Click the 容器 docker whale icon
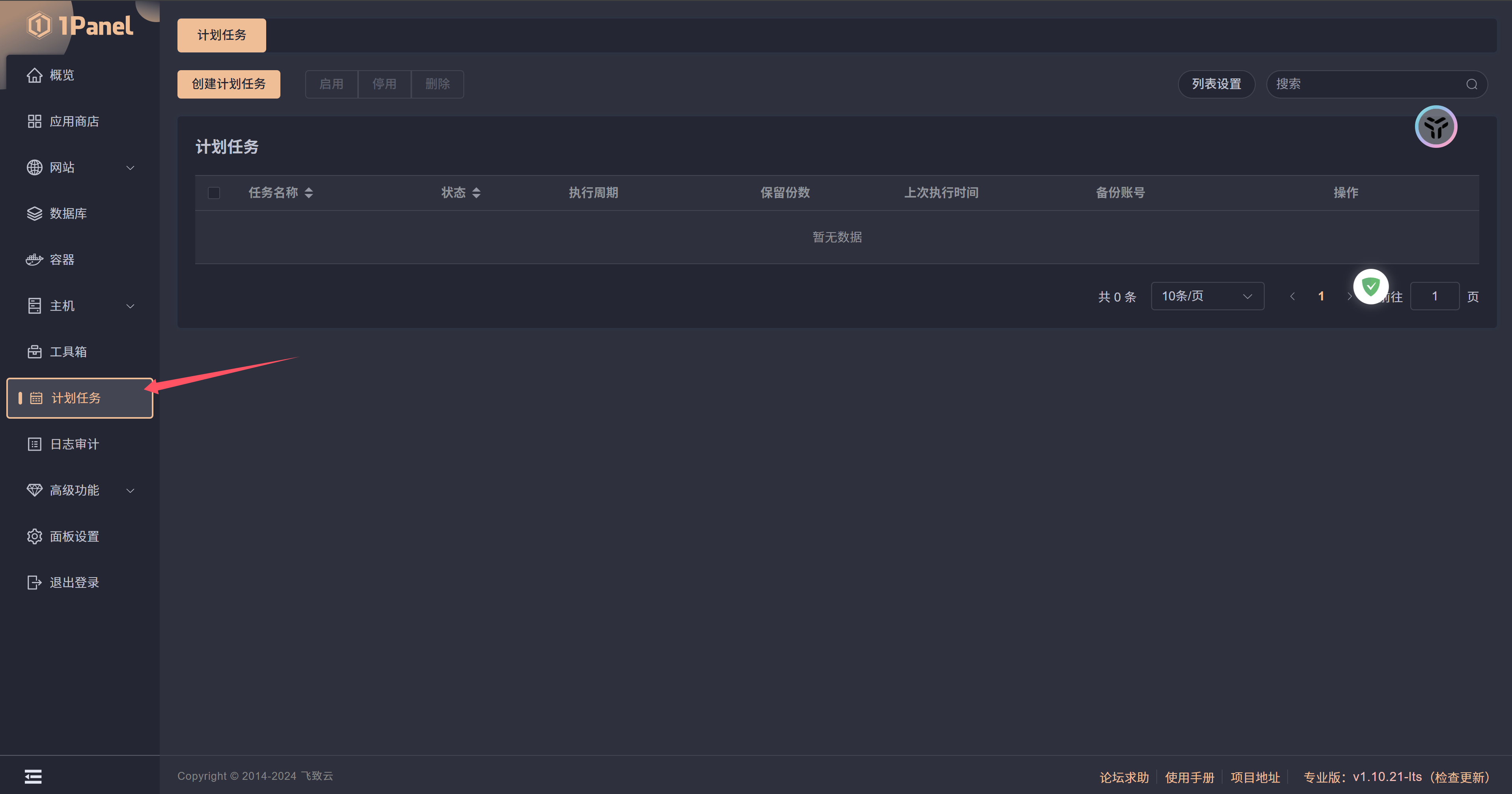This screenshot has height=794, width=1512. [x=35, y=259]
